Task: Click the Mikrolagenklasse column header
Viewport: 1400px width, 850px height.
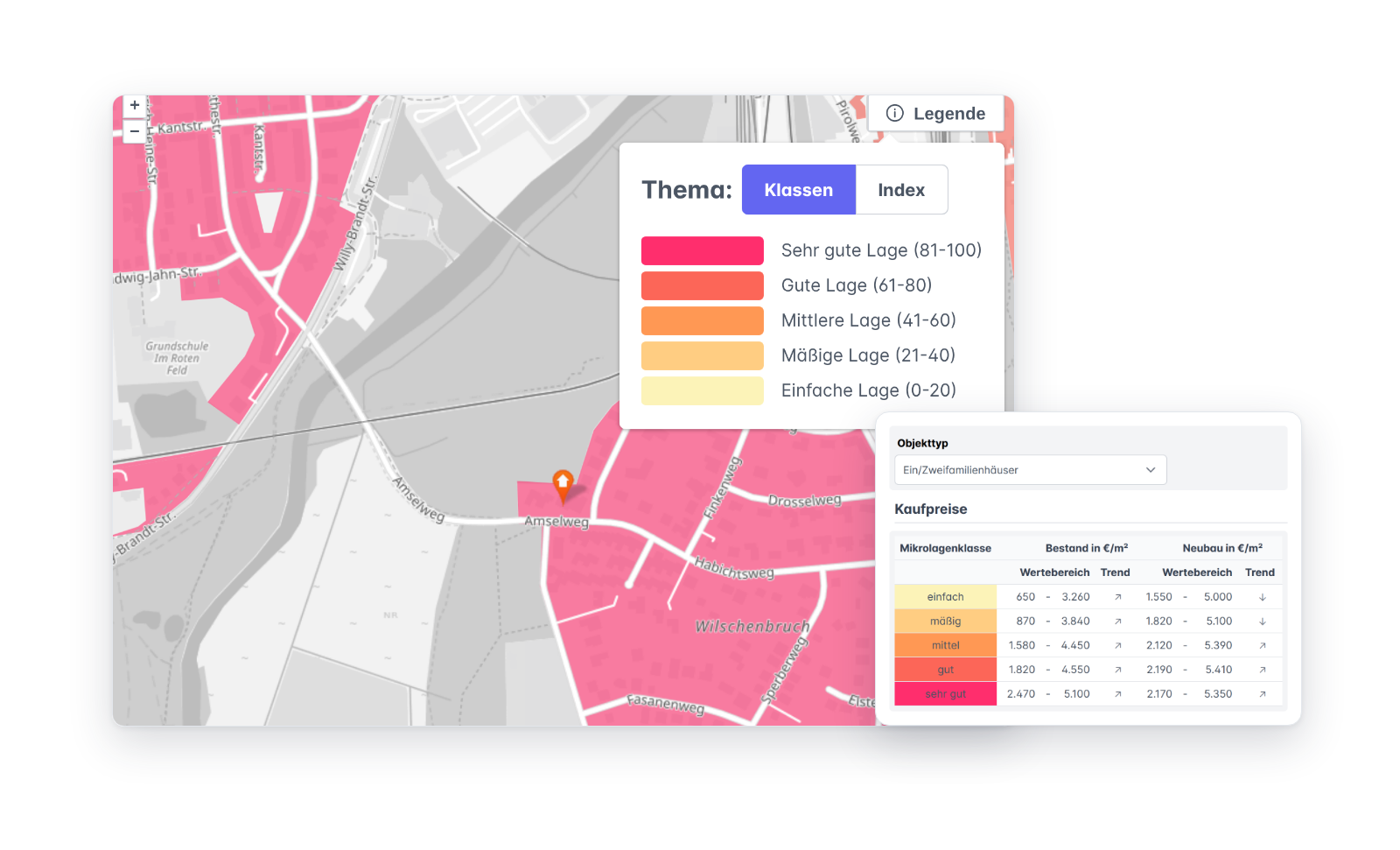Action: pos(945,548)
